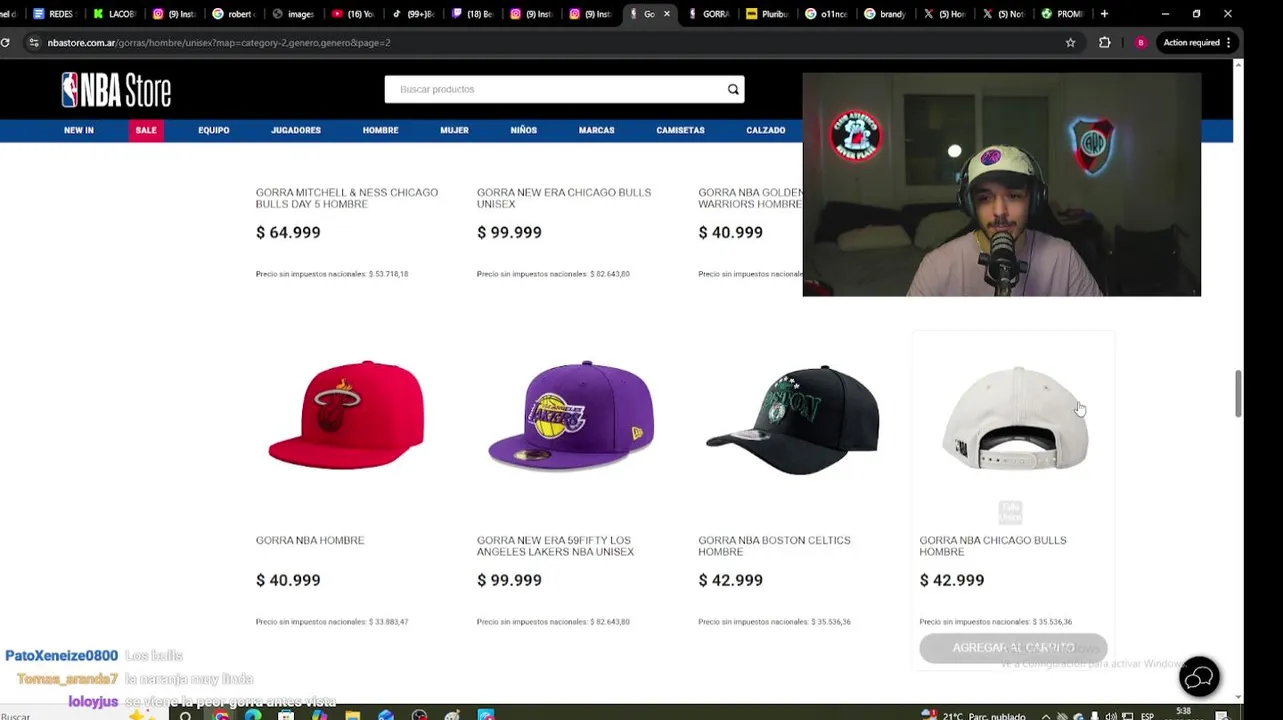Open Gorra NBA Chicago Bulls Hombre title

pos(993,546)
